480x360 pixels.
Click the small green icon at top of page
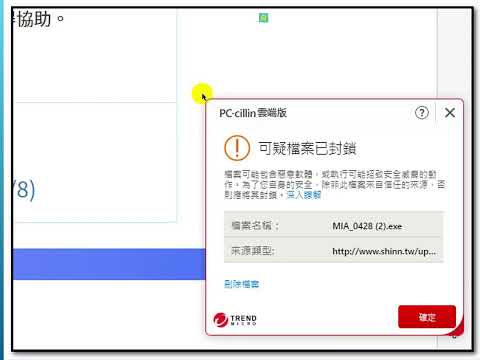[x=263, y=18]
